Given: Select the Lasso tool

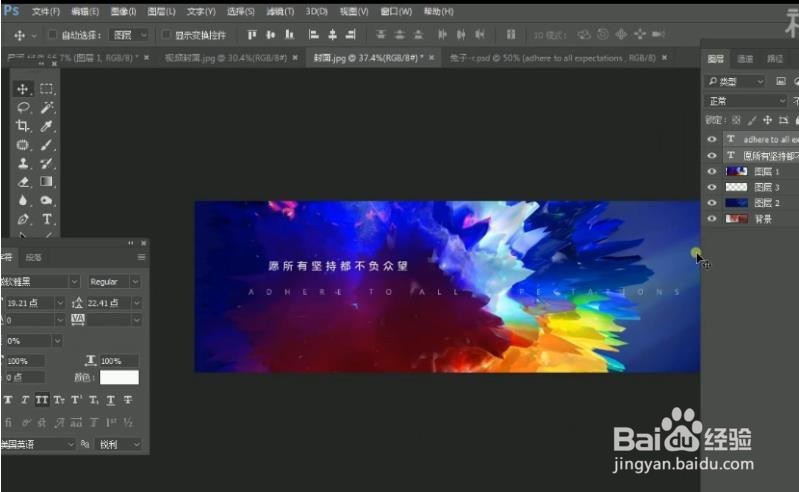Looking at the screenshot, I should pos(22,107).
